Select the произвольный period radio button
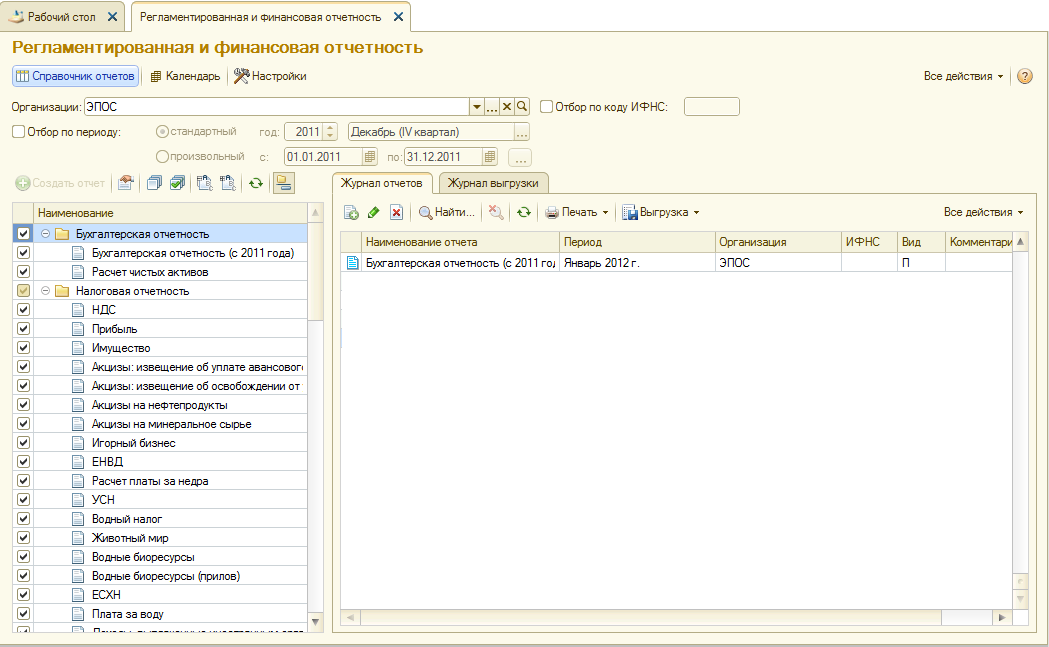 pyautogui.click(x=162, y=157)
